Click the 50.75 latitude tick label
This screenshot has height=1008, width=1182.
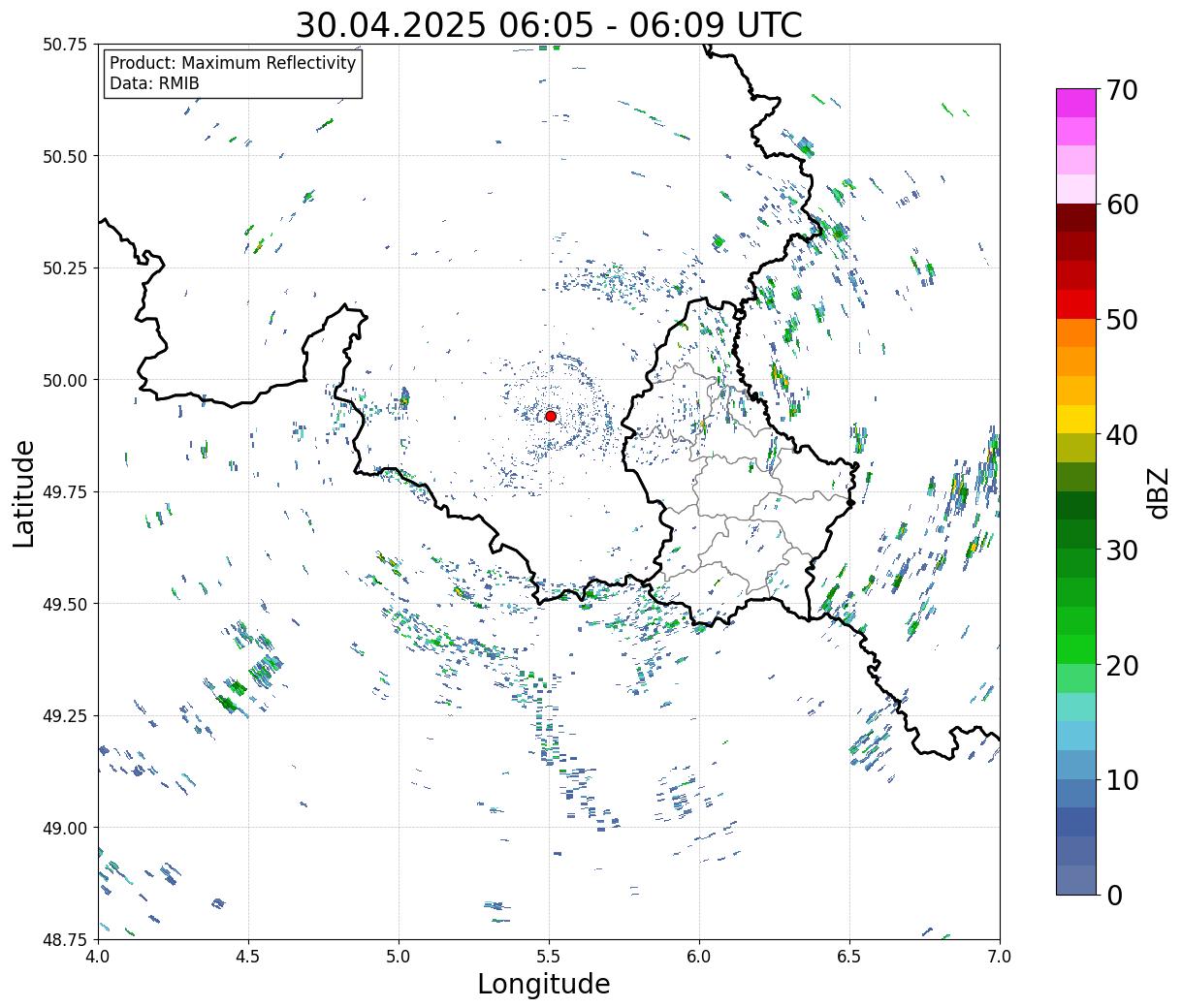(65, 45)
